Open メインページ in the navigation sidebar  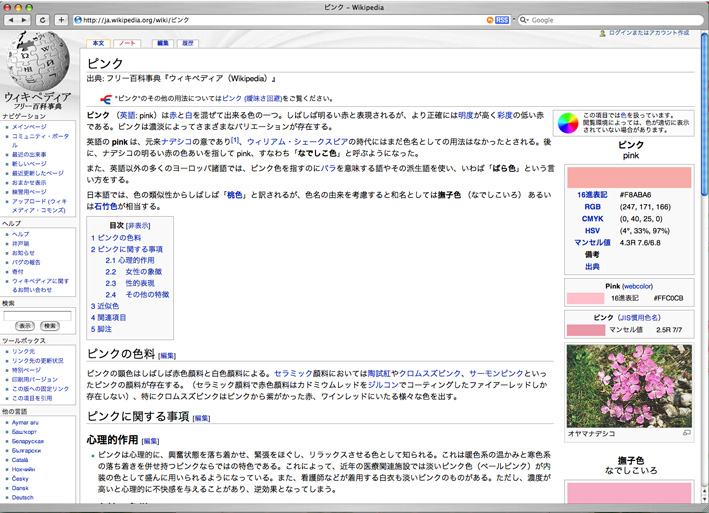click(29, 127)
